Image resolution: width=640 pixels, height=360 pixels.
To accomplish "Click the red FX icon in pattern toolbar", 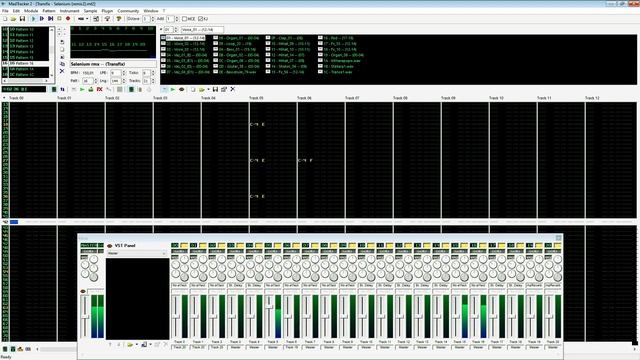I will 99,89.
